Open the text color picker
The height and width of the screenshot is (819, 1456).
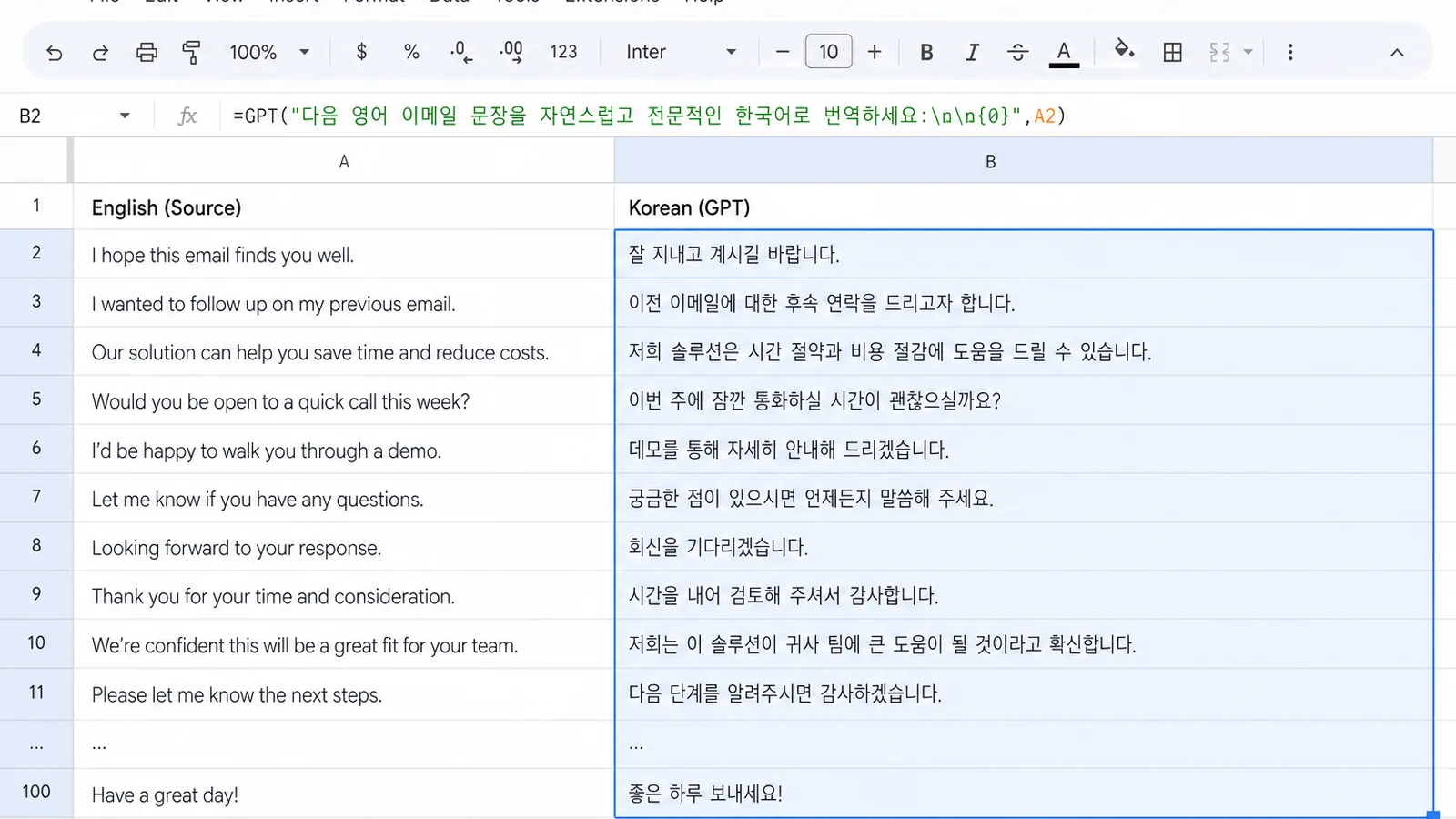(1064, 53)
